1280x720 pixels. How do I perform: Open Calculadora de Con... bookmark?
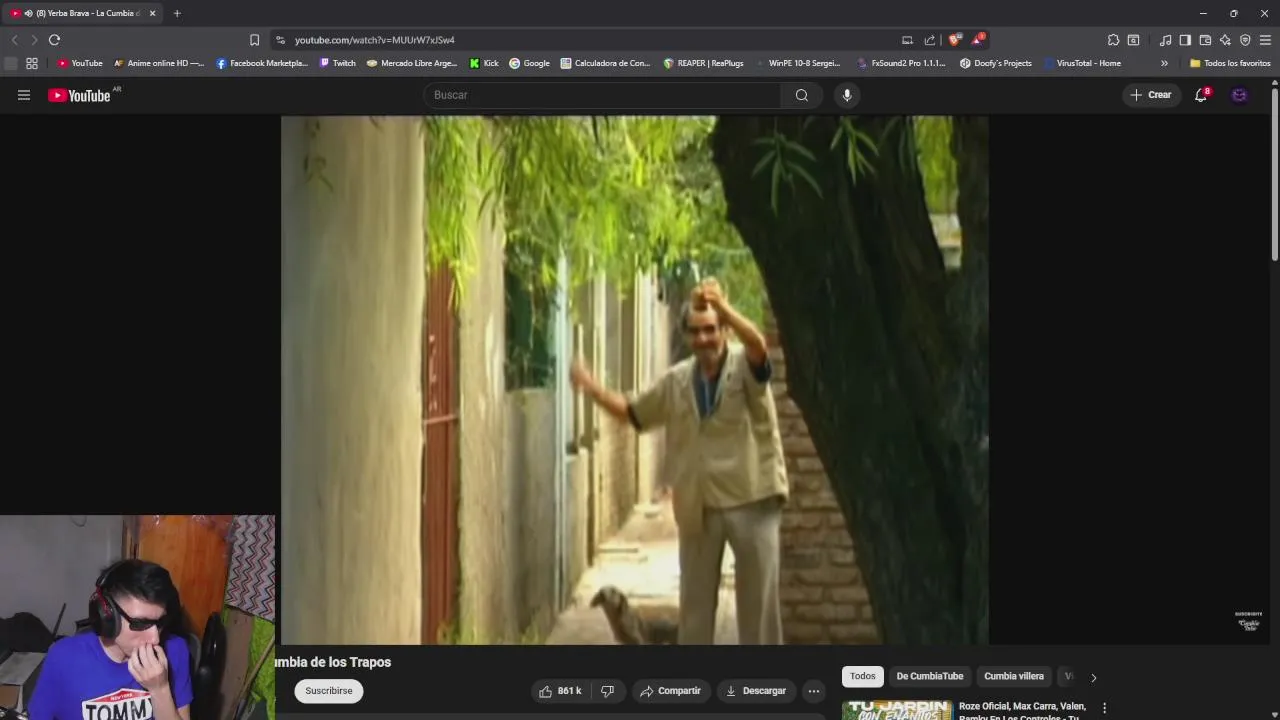[x=605, y=63]
